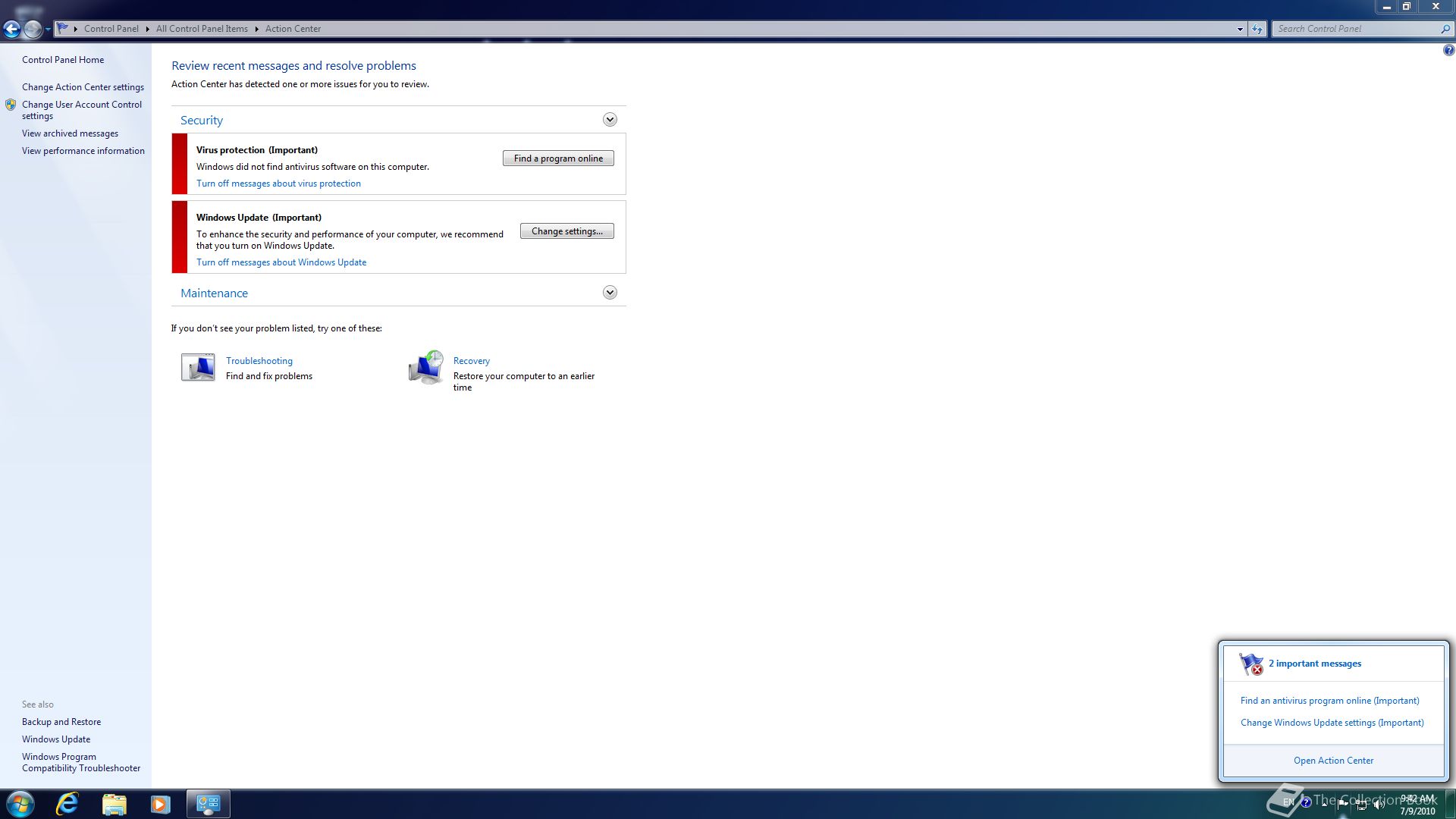
Task: Click the Troubleshooting monitor icon
Action: (198, 368)
